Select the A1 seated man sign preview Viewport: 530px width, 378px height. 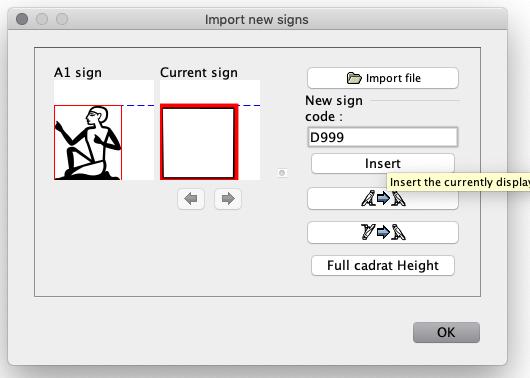(88, 142)
